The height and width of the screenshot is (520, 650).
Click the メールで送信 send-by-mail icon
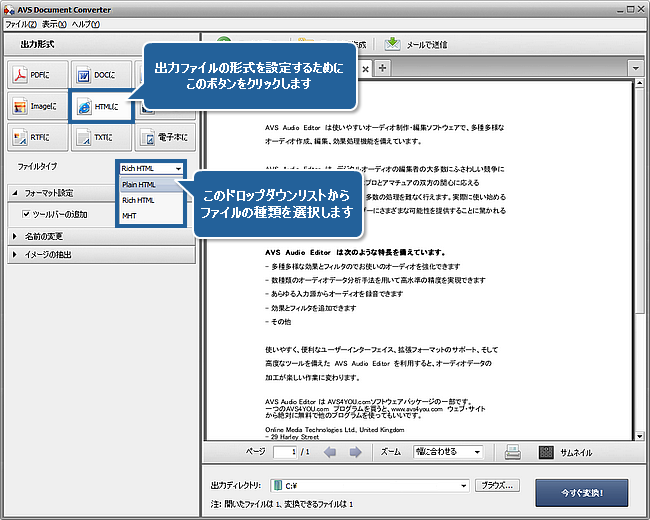click(x=392, y=44)
